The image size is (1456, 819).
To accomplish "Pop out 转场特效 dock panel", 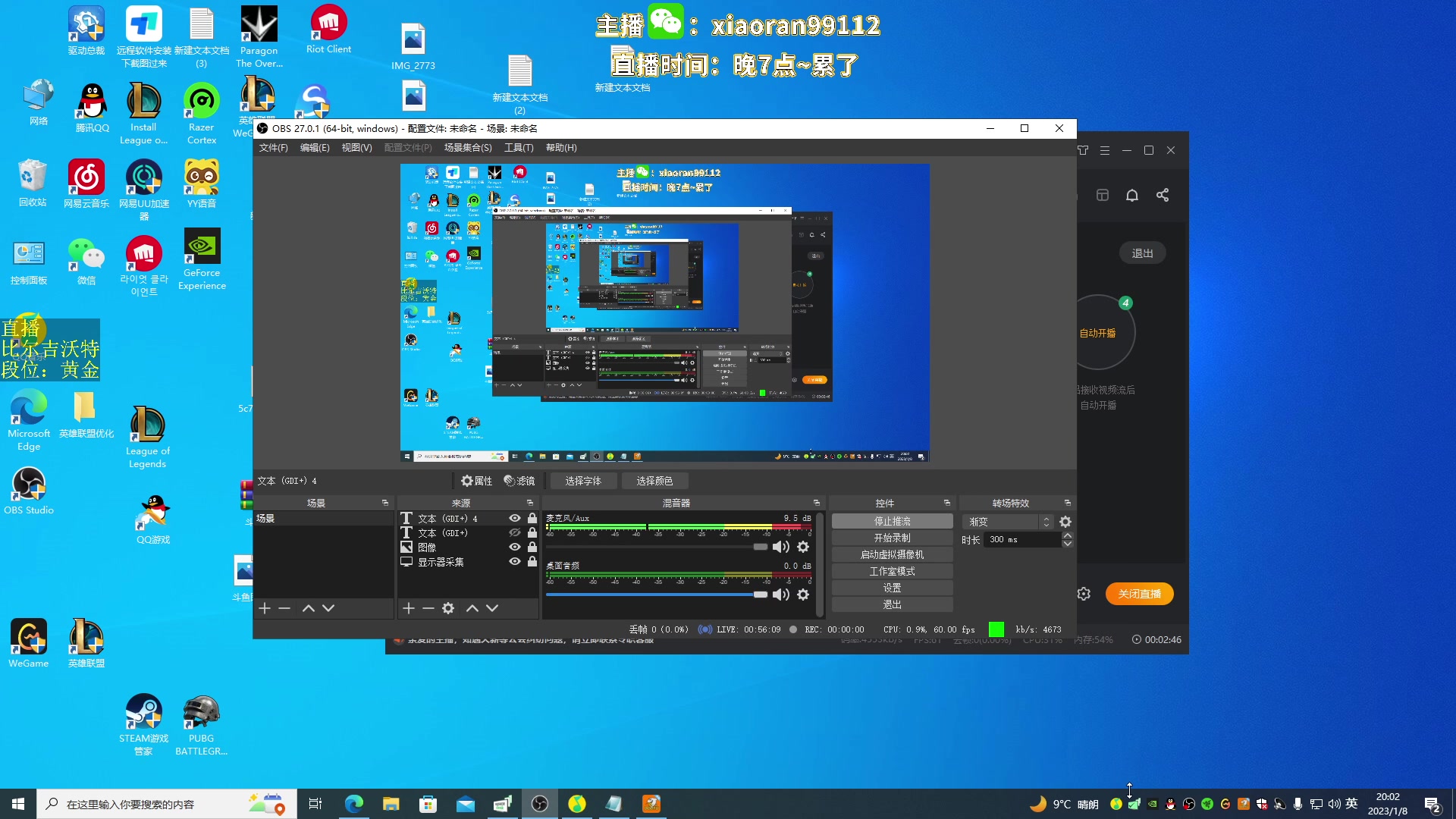I will [1068, 503].
